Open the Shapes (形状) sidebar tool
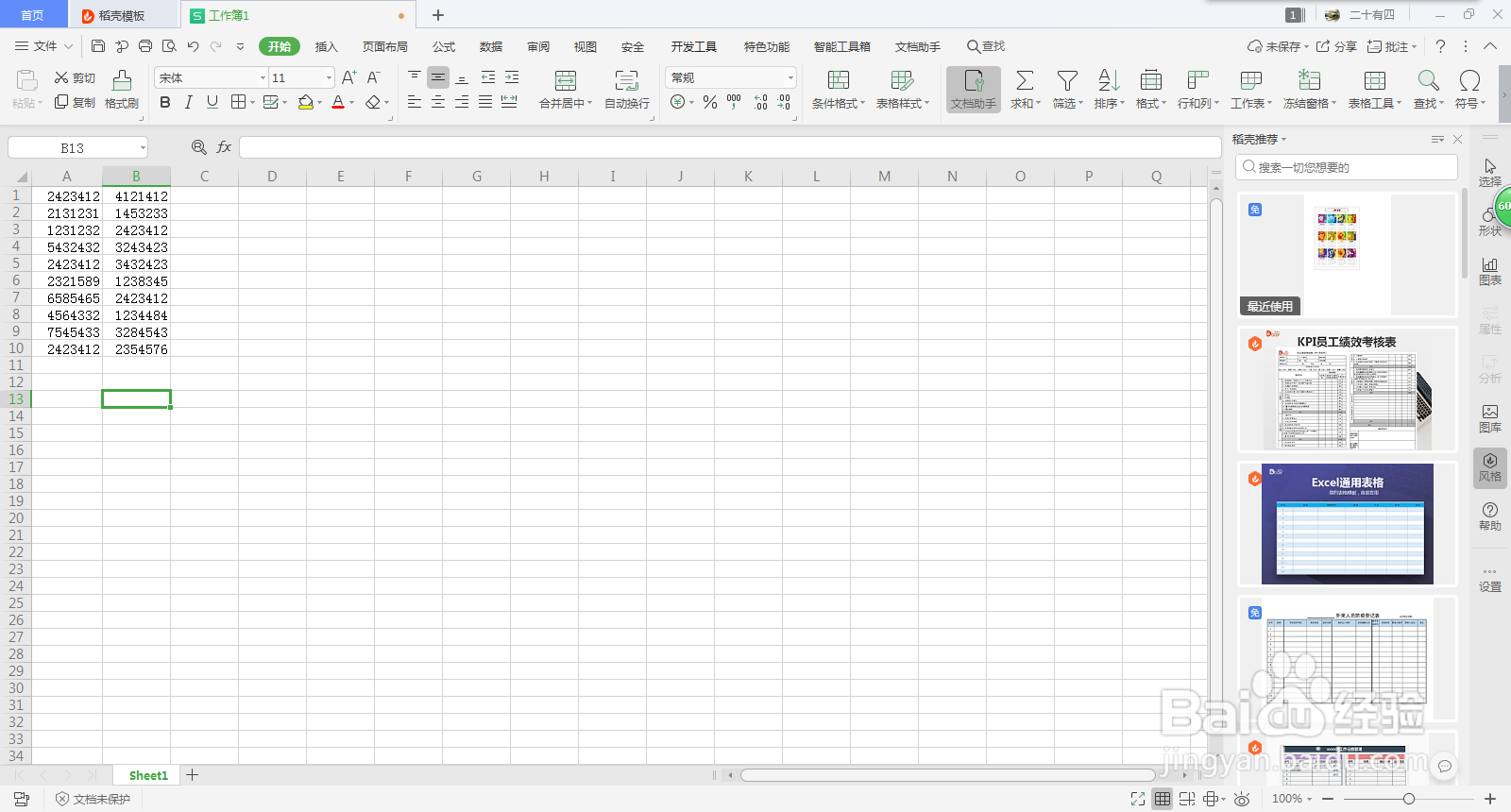 tap(1490, 223)
